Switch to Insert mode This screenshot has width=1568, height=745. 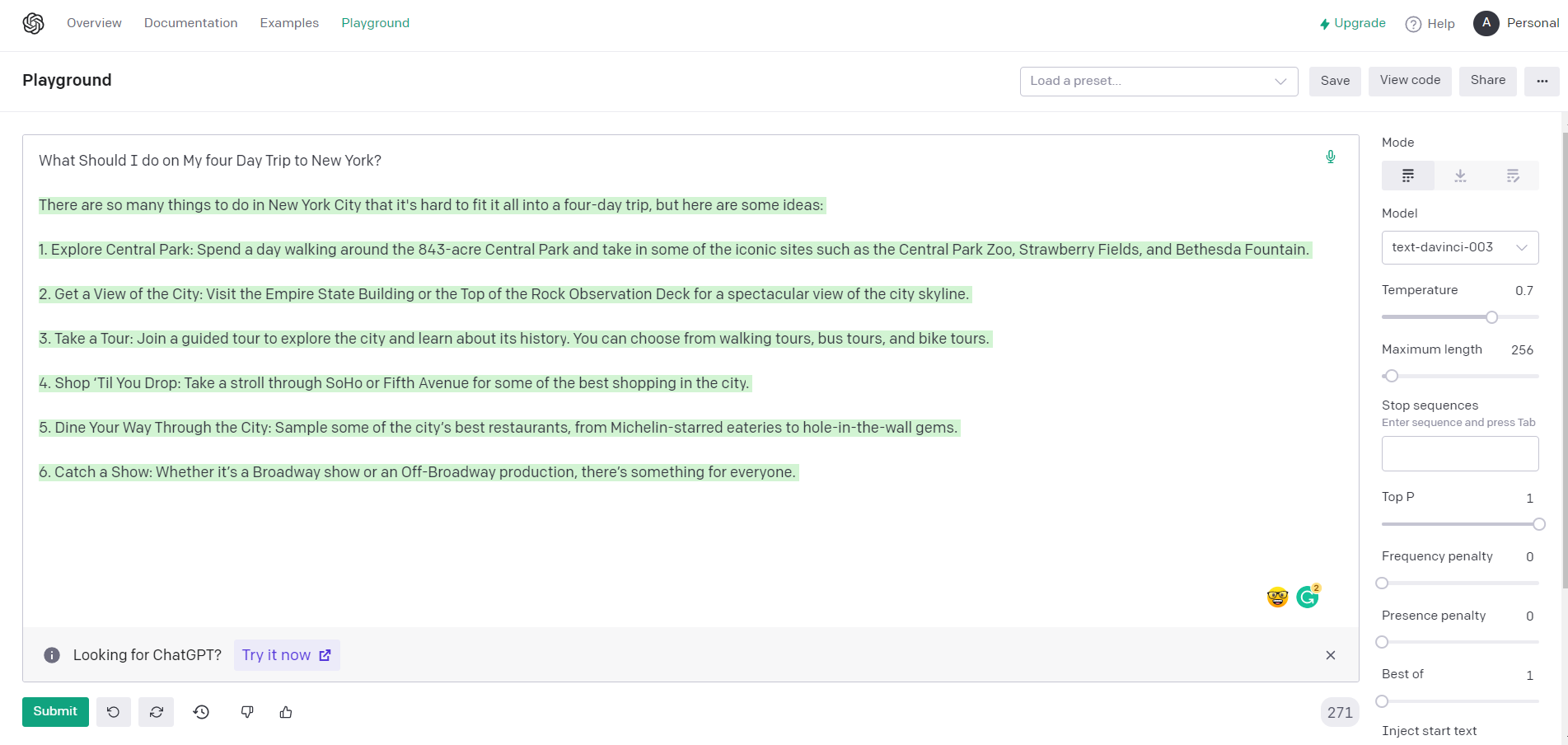point(1460,176)
